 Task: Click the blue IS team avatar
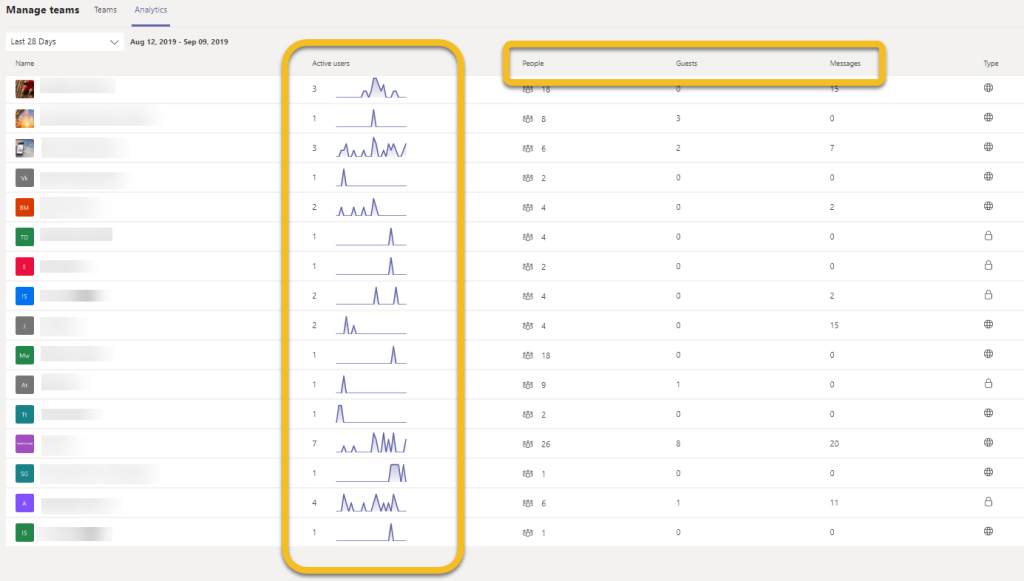tap(25, 296)
